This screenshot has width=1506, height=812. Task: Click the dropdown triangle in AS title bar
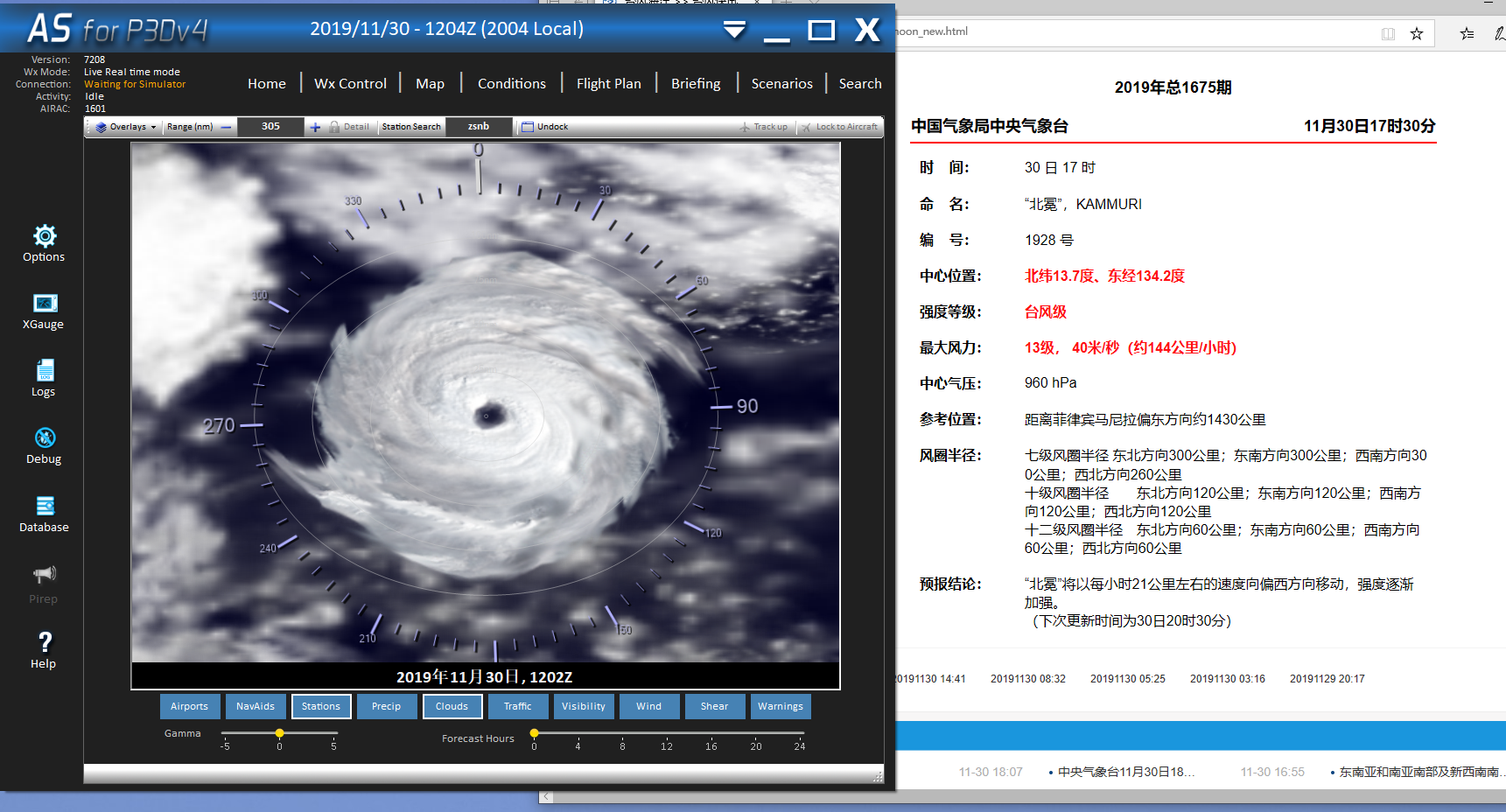click(x=734, y=30)
